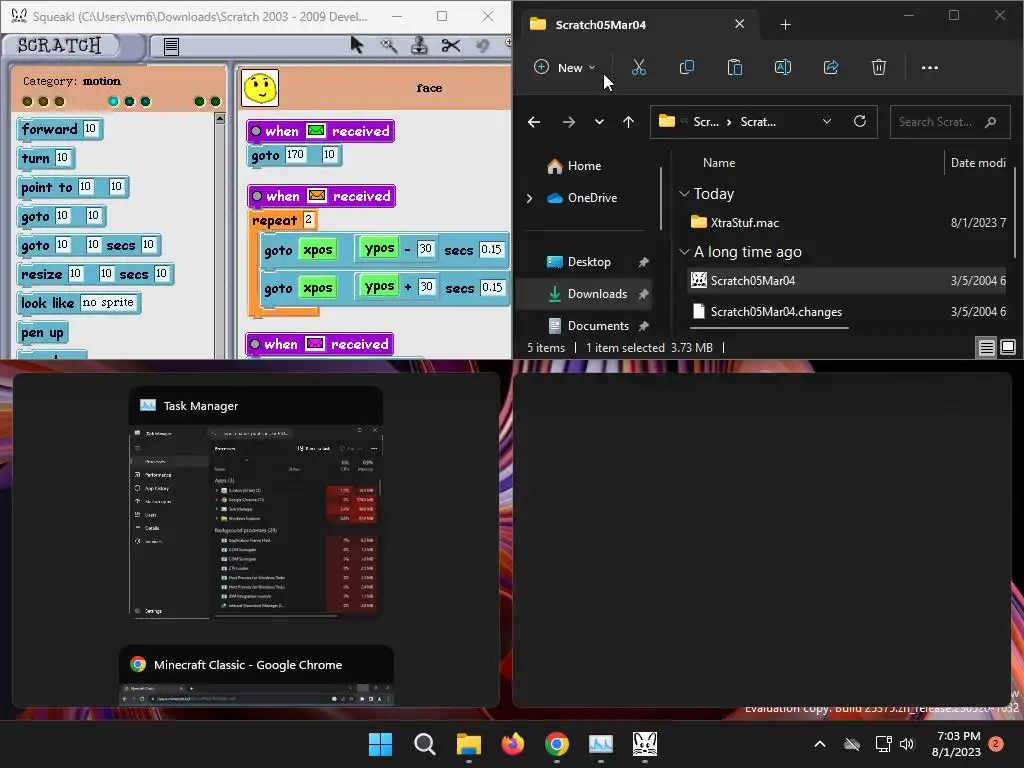
Task: Click the Copy icon in File Explorer
Action: point(686,67)
